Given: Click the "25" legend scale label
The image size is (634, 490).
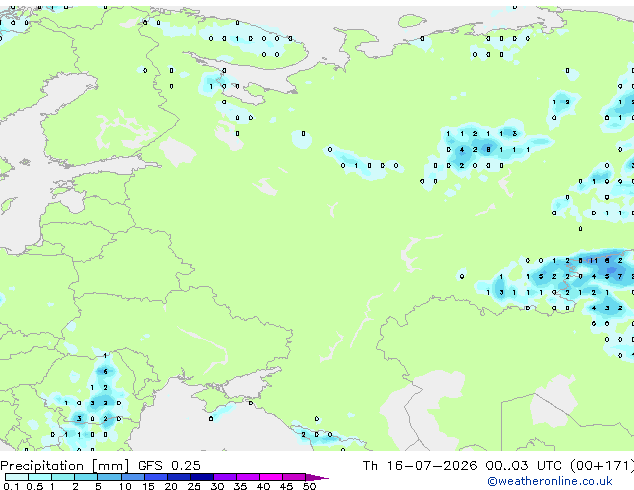Looking at the screenshot, I should point(194,486).
